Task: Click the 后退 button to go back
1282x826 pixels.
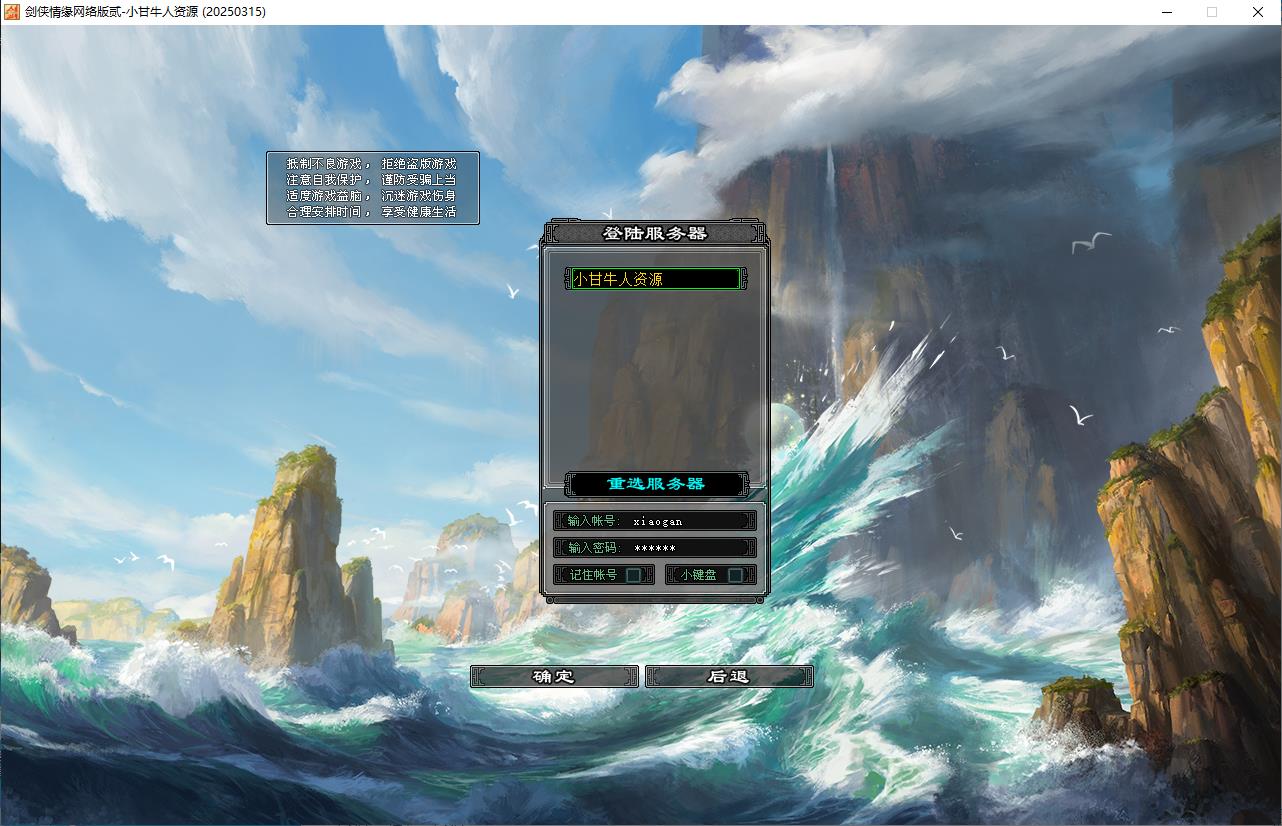Action: (729, 677)
